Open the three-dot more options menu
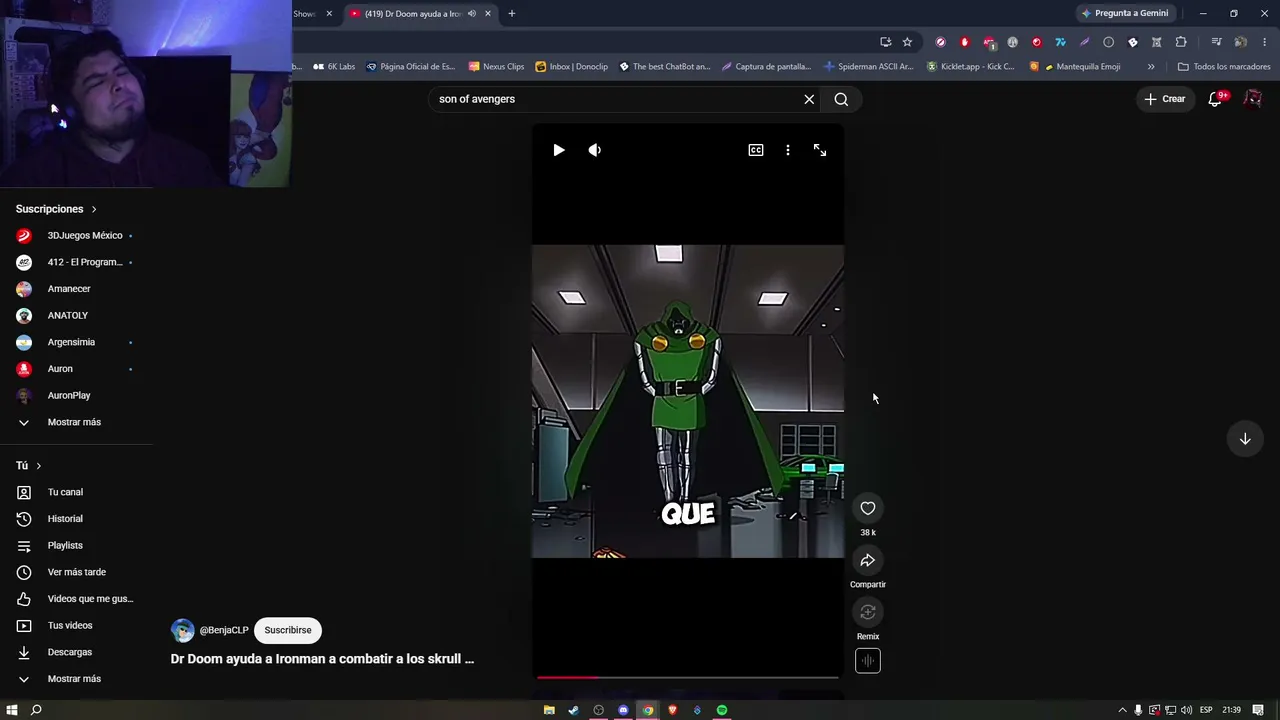The height and width of the screenshot is (720, 1280). 788,150
